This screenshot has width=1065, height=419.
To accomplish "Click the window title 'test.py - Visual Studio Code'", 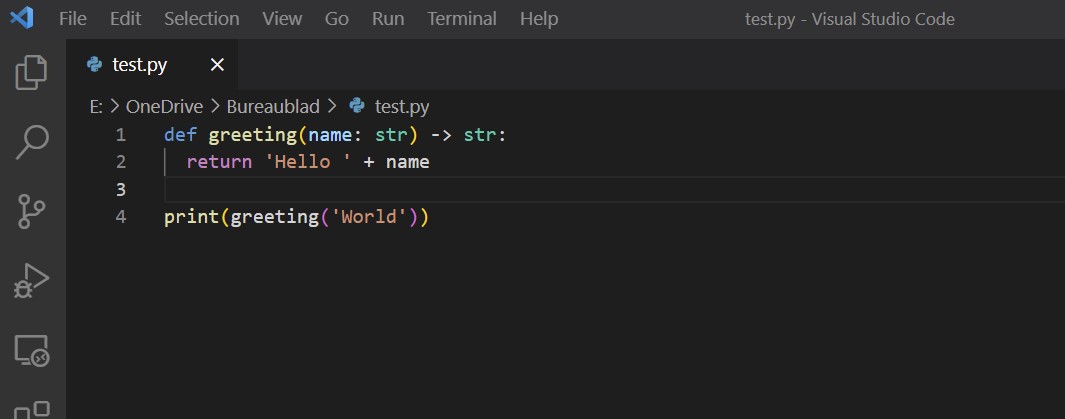I will click(850, 19).
